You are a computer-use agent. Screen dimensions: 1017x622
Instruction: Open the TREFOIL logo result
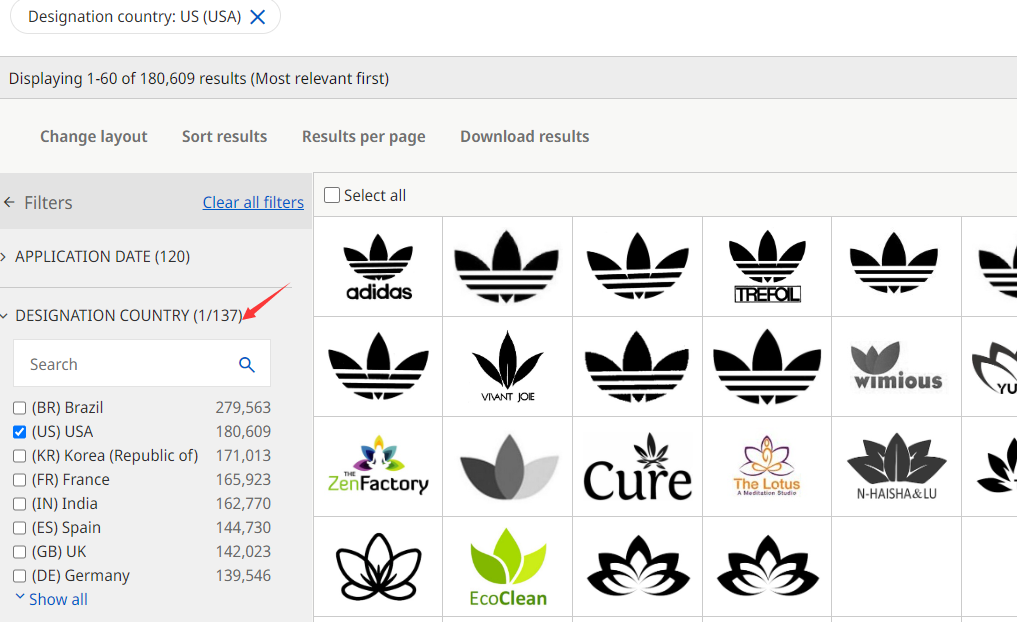767,267
